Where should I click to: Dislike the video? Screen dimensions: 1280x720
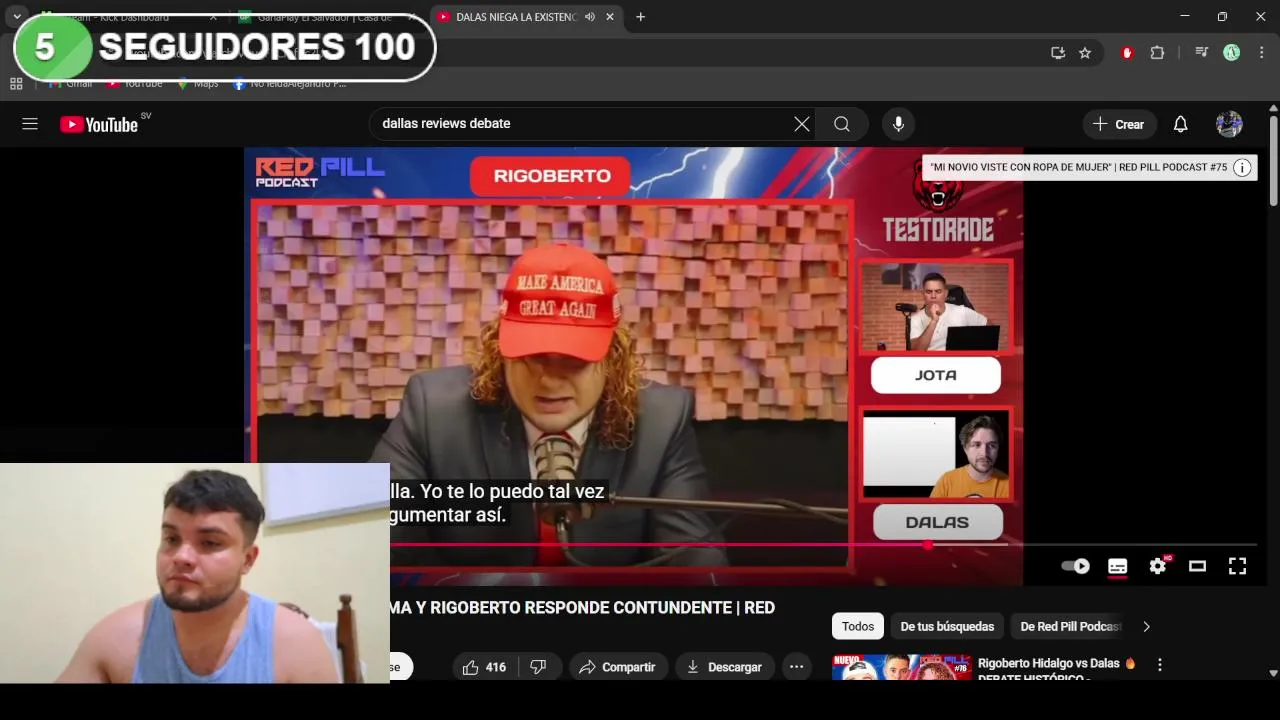point(538,667)
